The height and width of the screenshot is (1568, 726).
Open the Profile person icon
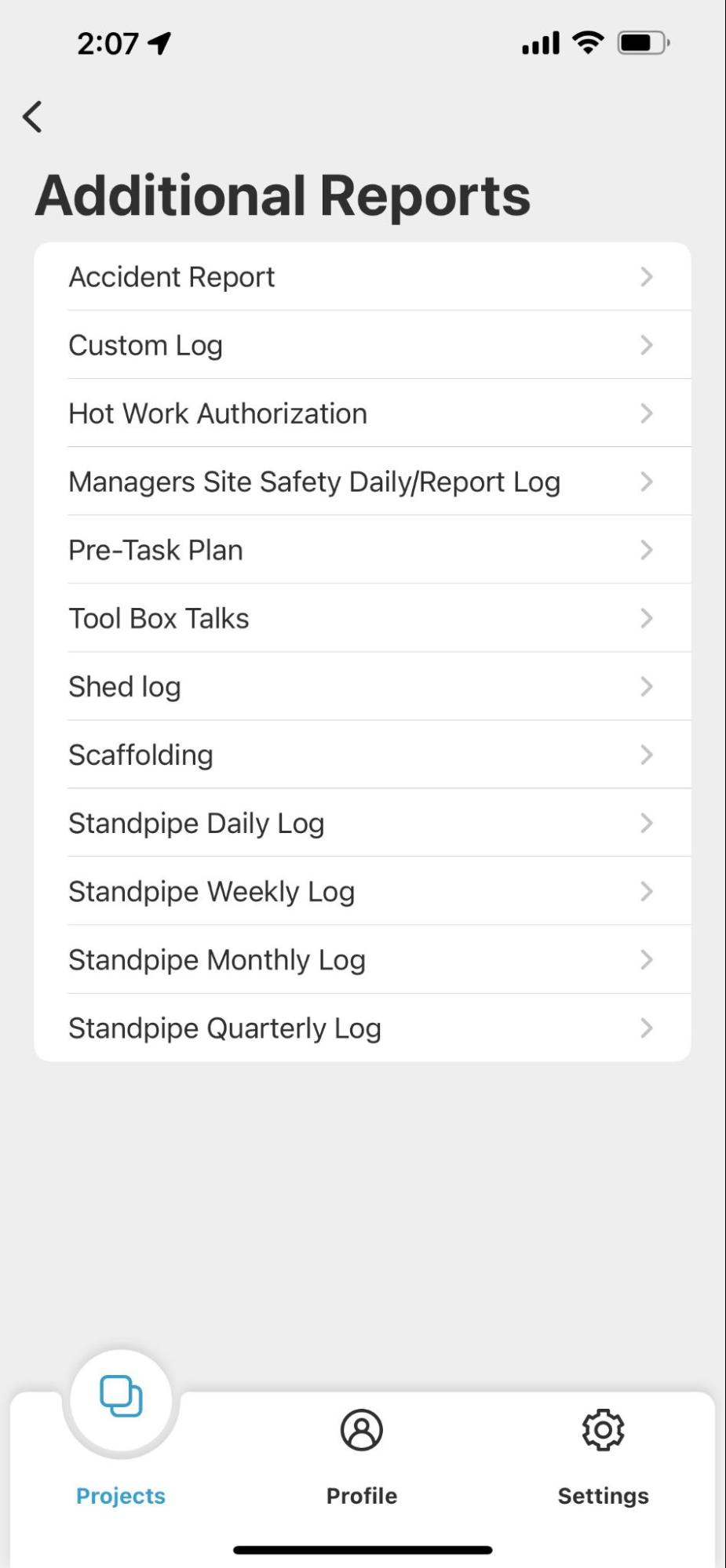point(361,1429)
